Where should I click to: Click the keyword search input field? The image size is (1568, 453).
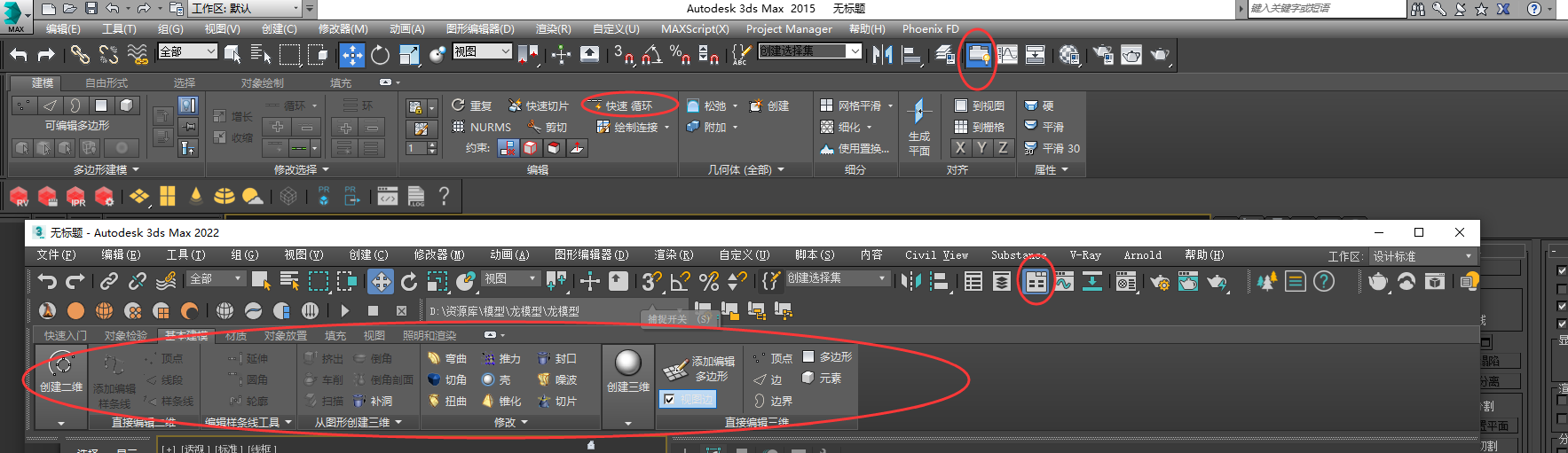pyautogui.click(x=1326, y=9)
